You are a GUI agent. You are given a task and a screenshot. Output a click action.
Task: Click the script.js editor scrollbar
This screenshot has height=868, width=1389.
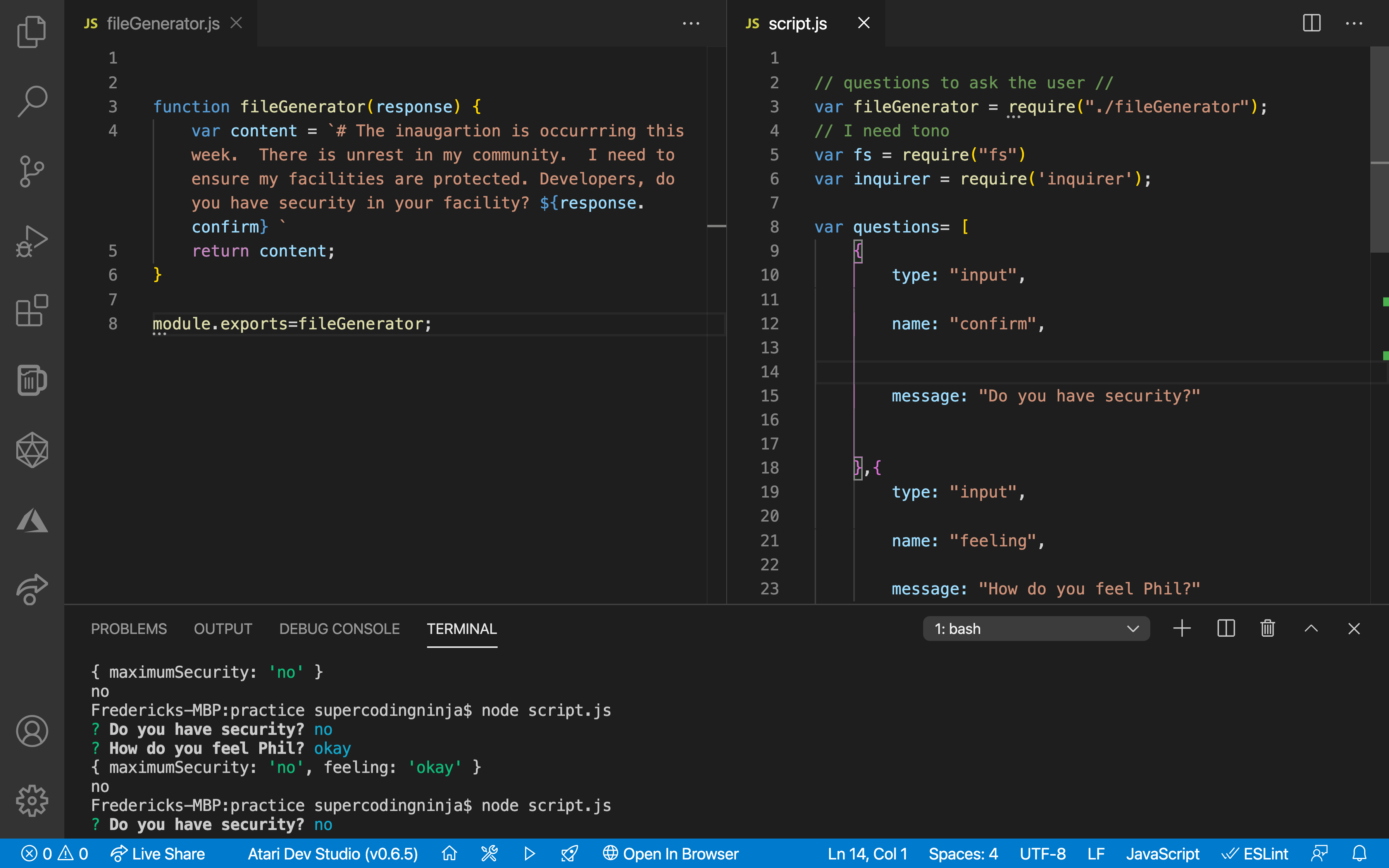click(x=1379, y=149)
